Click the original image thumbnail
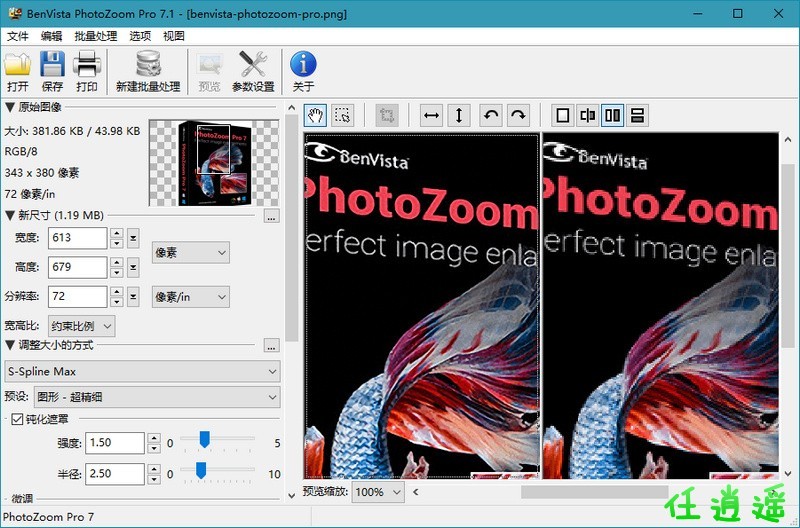Viewport: 800px width, 528px height. [x=214, y=163]
